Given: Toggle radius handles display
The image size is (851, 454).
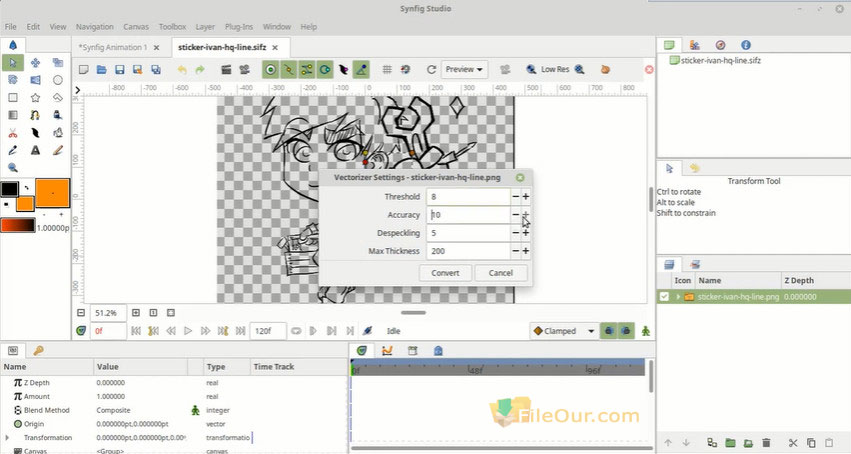Looking at the screenshot, I should 325,69.
